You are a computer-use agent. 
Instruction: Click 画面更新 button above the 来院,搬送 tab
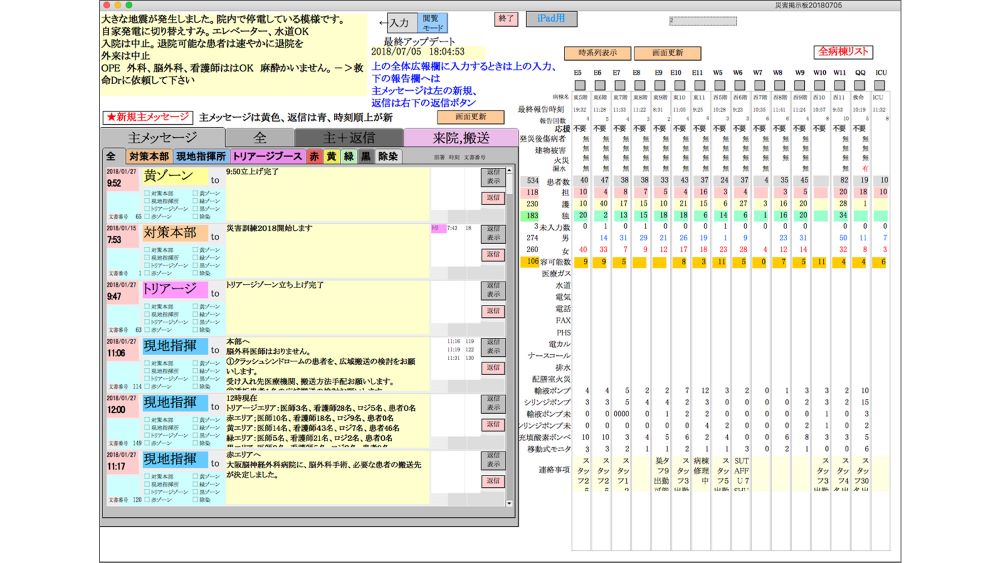pos(471,117)
